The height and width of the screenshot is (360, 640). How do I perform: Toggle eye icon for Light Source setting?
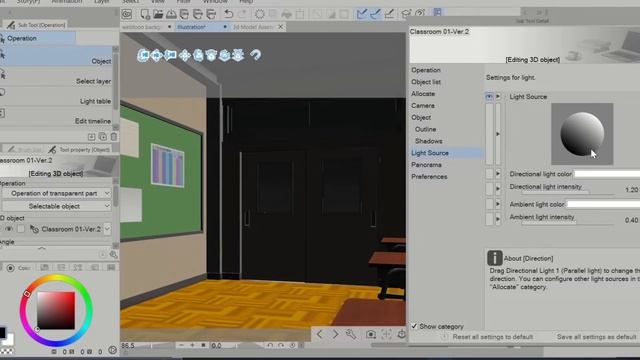click(x=489, y=97)
